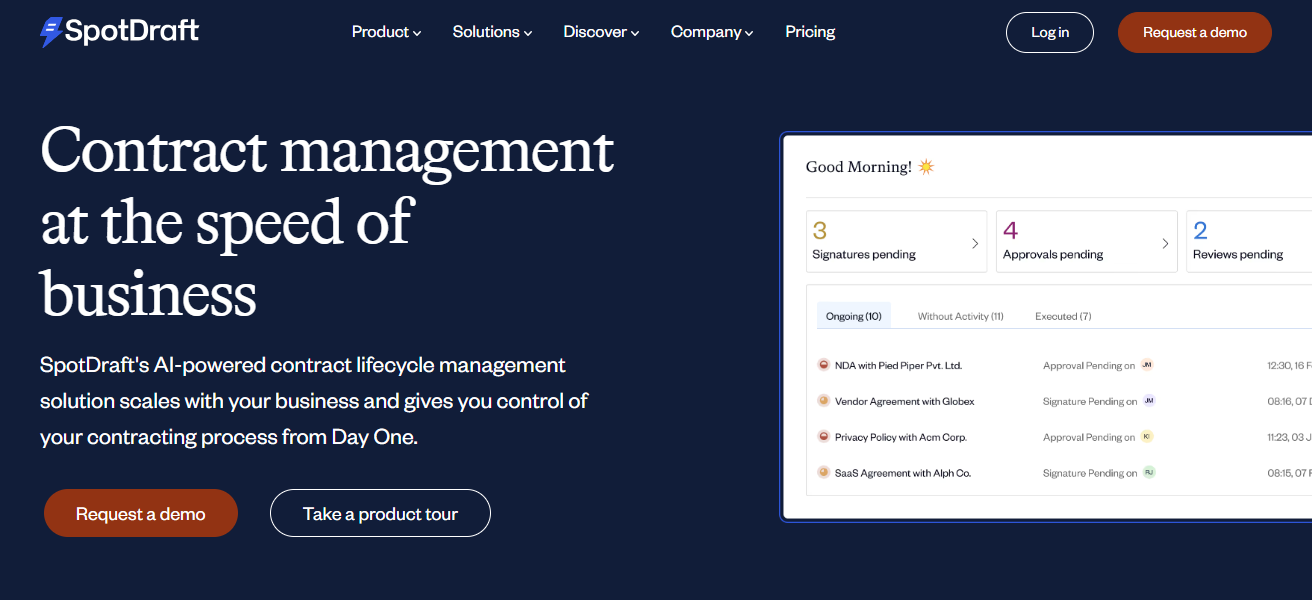Click Request a demo in the header
The image size is (1312, 600).
1195,32
